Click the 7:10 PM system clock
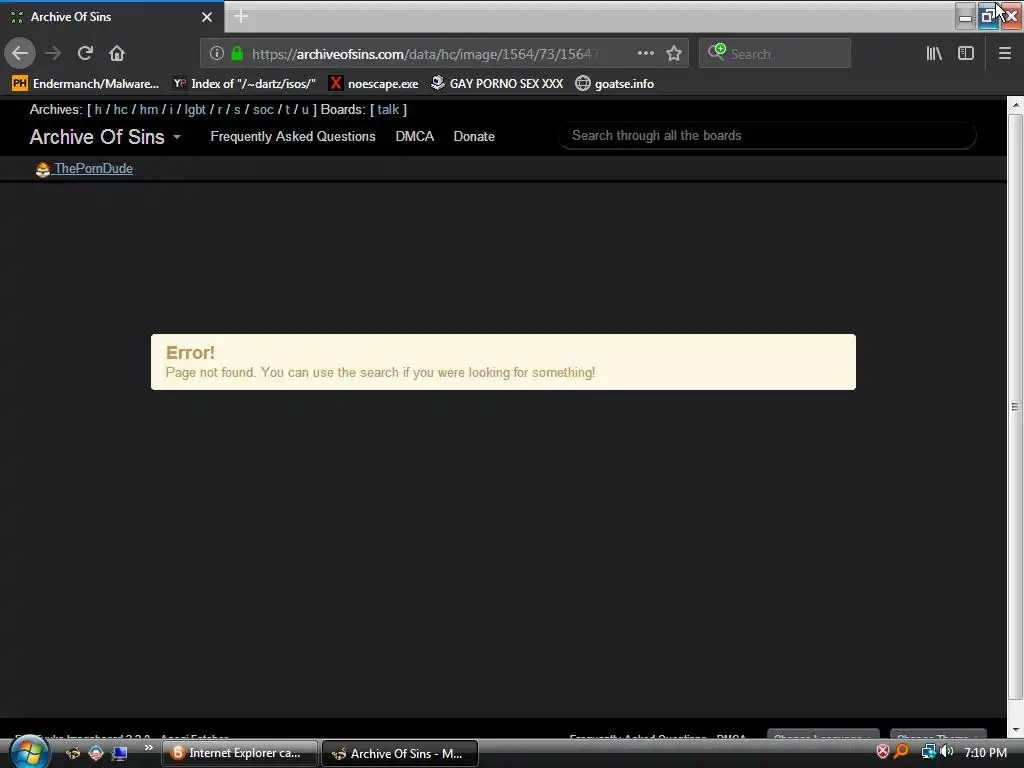The image size is (1024, 768). (985, 752)
